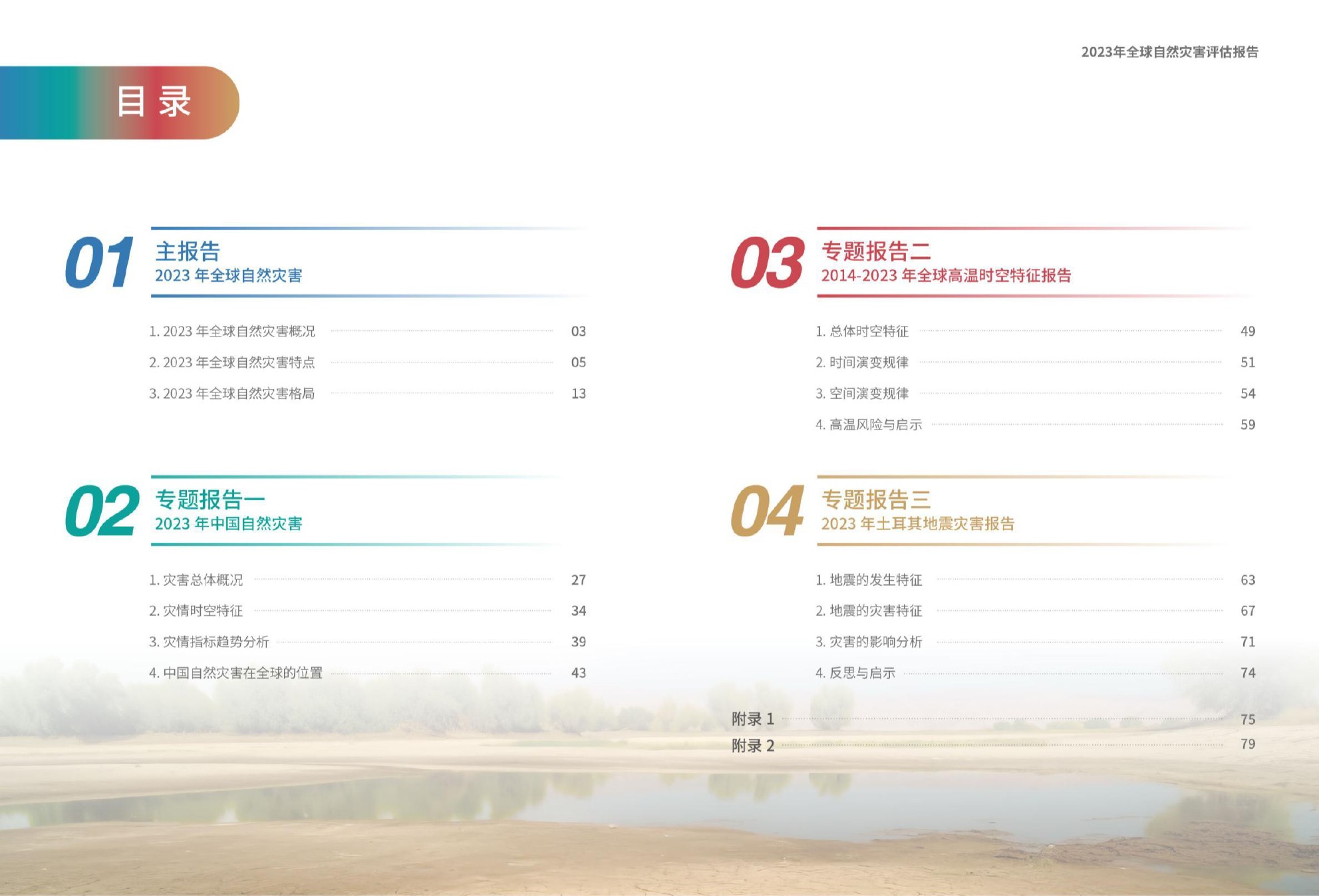Click the large section number 02
Screen dimensions: 1319x896
(x=102, y=511)
